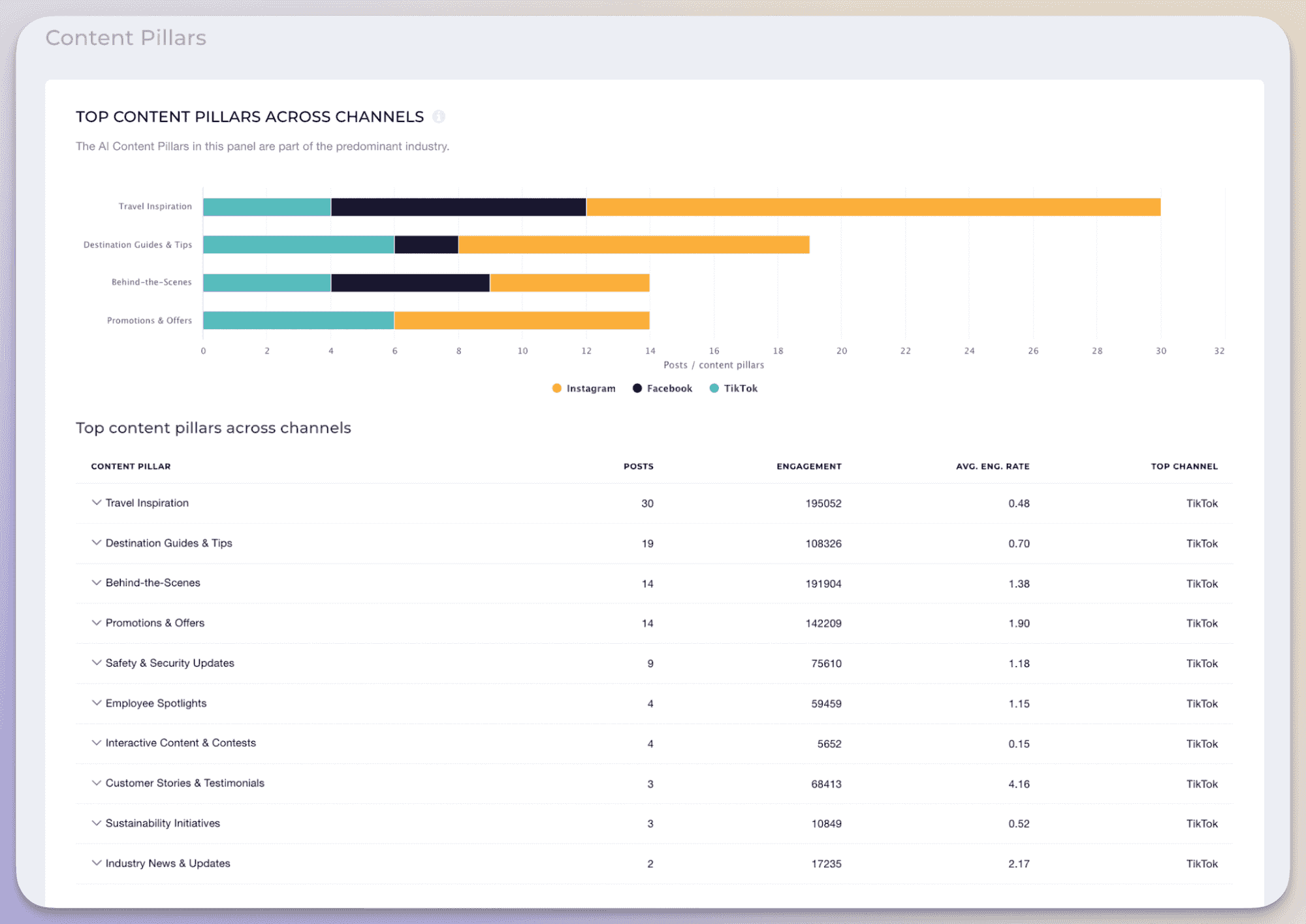
Task: Click the engagement value 59459
Action: click(827, 704)
